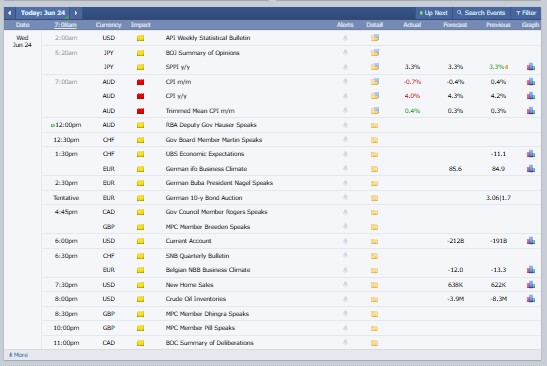Open detail folder for BOC Summary of Deliberations
Viewport: 547px width, 366px height.
374,343
